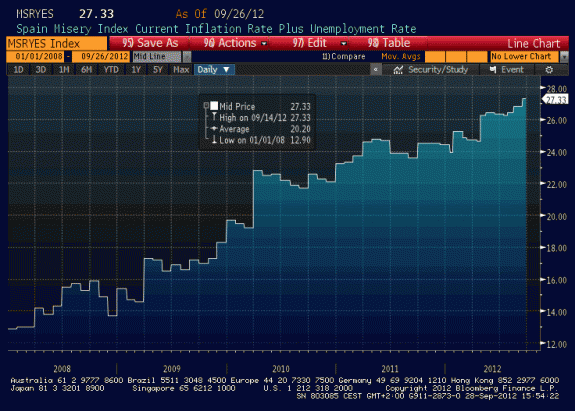Click the Mid Price legend white swatch
575x411 pixels.
point(214,106)
